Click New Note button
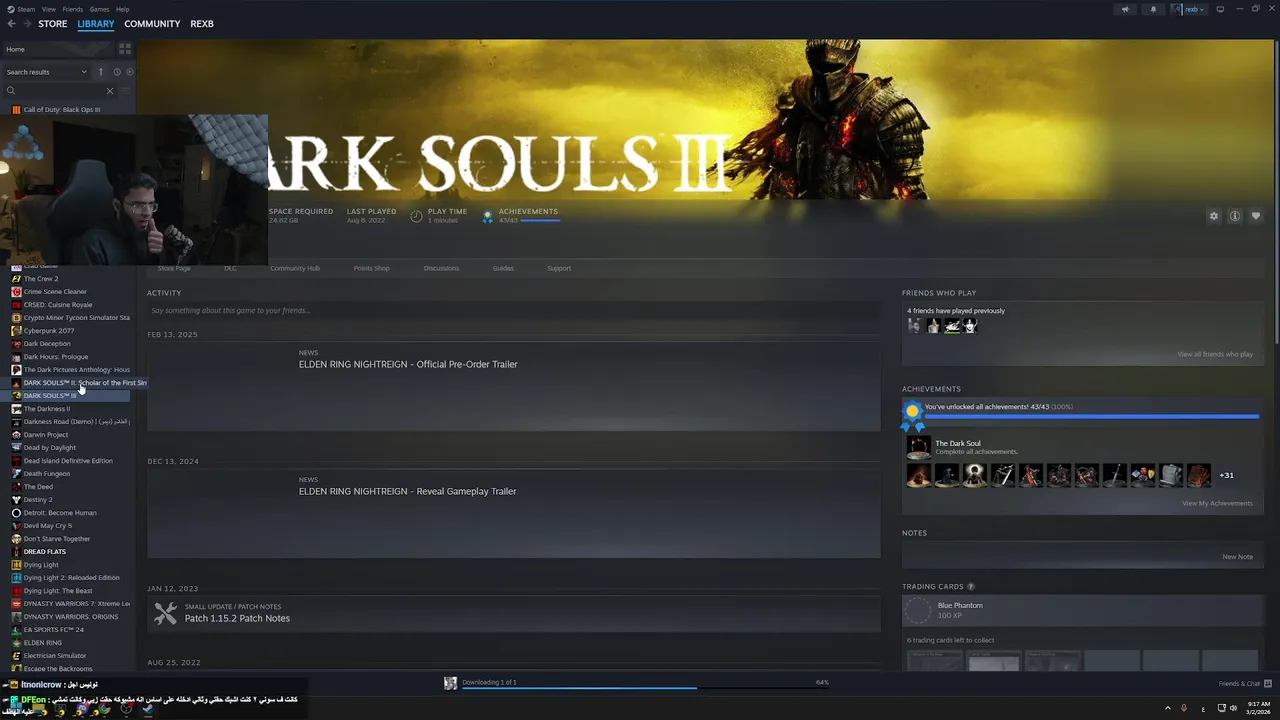 click(1237, 557)
